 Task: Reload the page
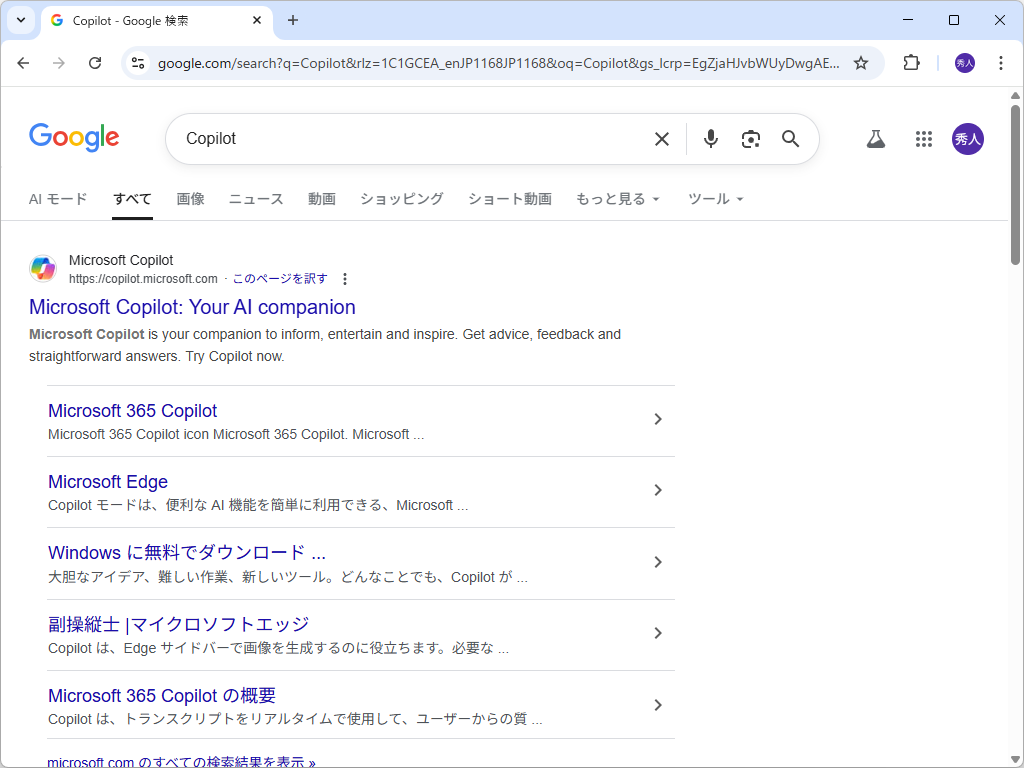click(95, 62)
